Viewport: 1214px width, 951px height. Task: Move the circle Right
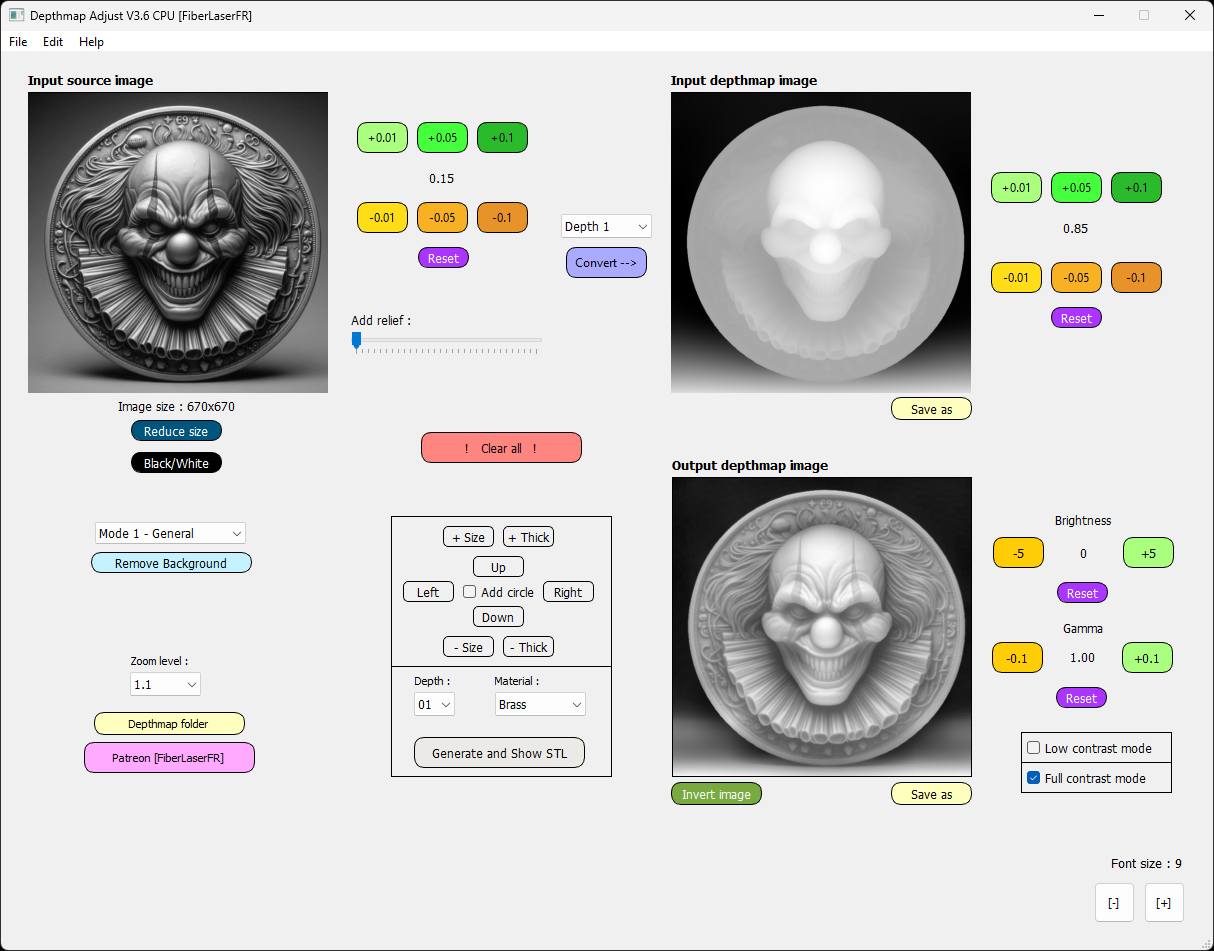coord(568,592)
